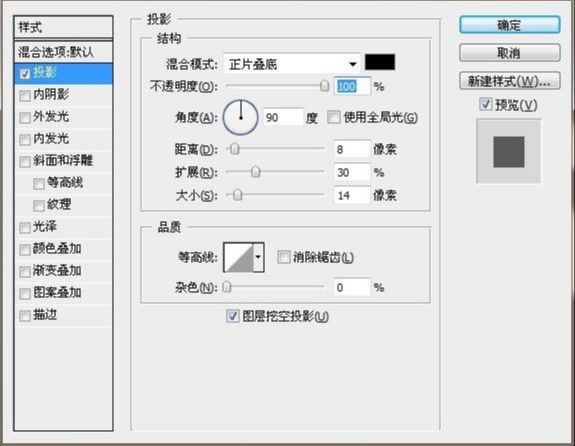The height and width of the screenshot is (446, 575).
Task: Click 新建样式(W)... button
Action: coord(509,81)
